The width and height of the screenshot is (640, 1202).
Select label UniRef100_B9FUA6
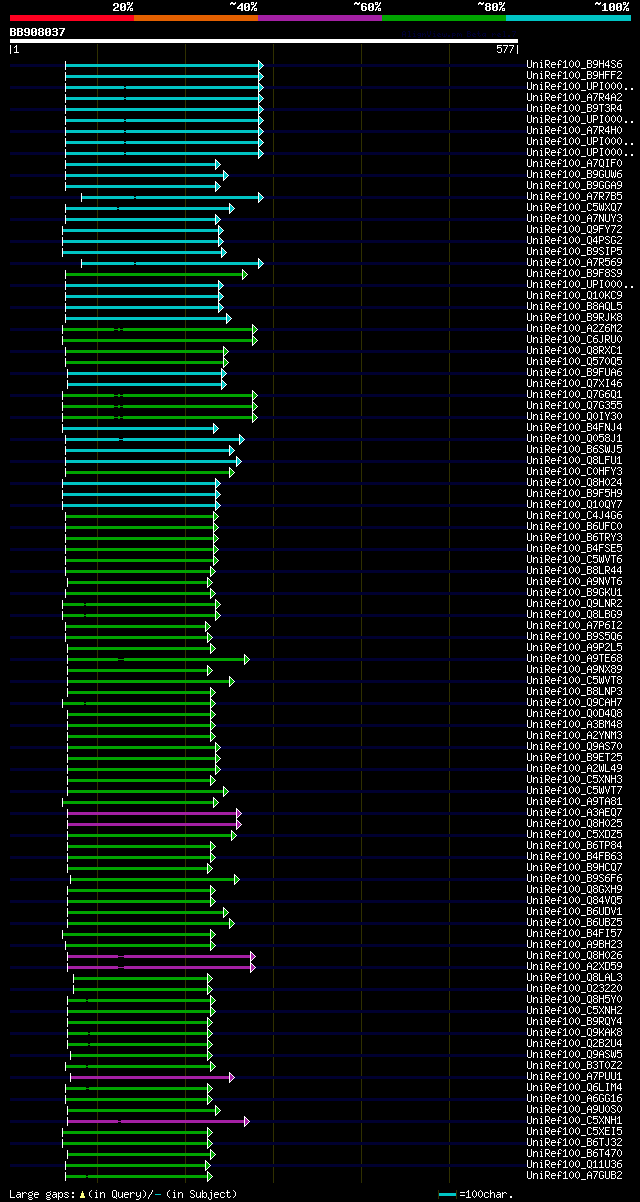(574, 372)
